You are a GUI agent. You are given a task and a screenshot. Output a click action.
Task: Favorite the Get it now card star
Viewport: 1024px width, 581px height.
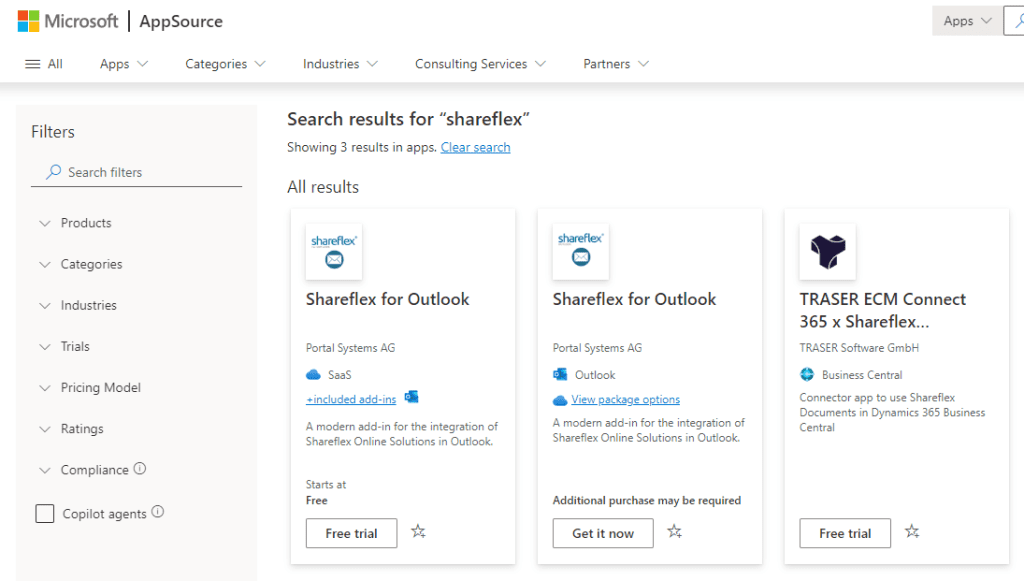675,531
